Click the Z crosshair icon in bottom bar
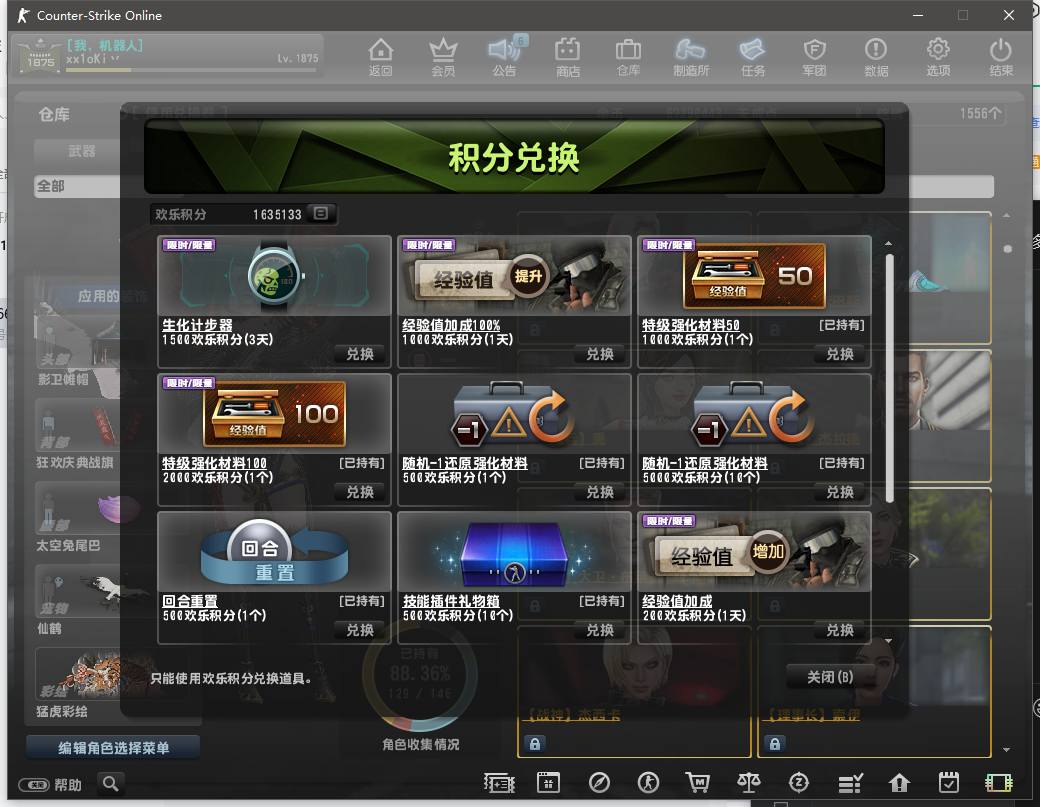The width and height of the screenshot is (1040, 807). point(799,783)
